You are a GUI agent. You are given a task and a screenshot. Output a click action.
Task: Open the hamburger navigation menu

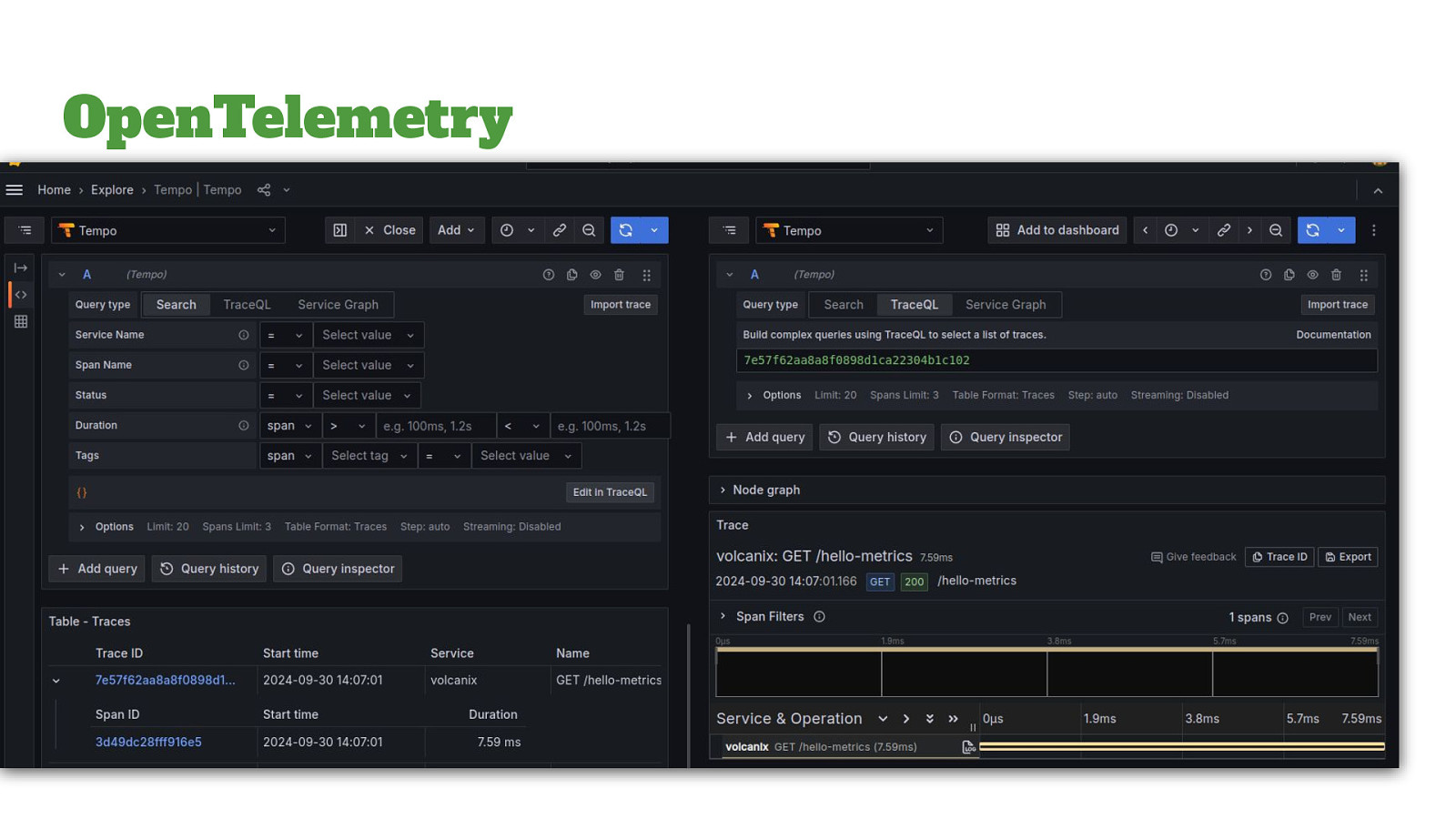coord(15,190)
